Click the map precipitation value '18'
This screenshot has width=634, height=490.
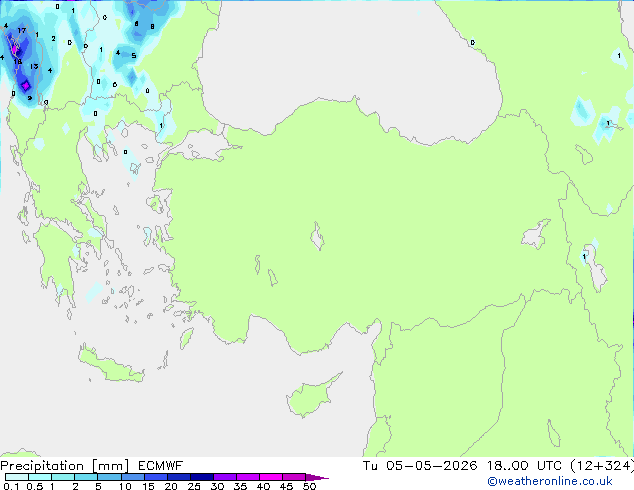pyautogui.click(x=18, y=61)
